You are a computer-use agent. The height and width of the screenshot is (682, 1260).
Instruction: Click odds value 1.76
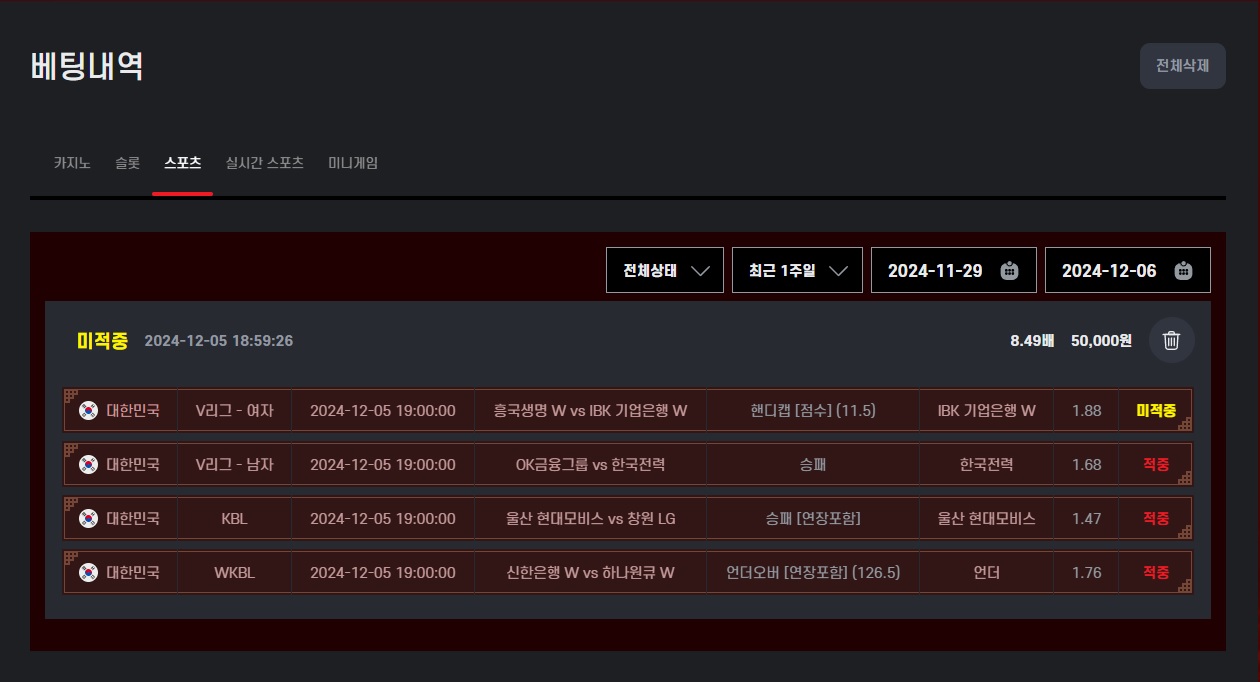click(1086, 572)
